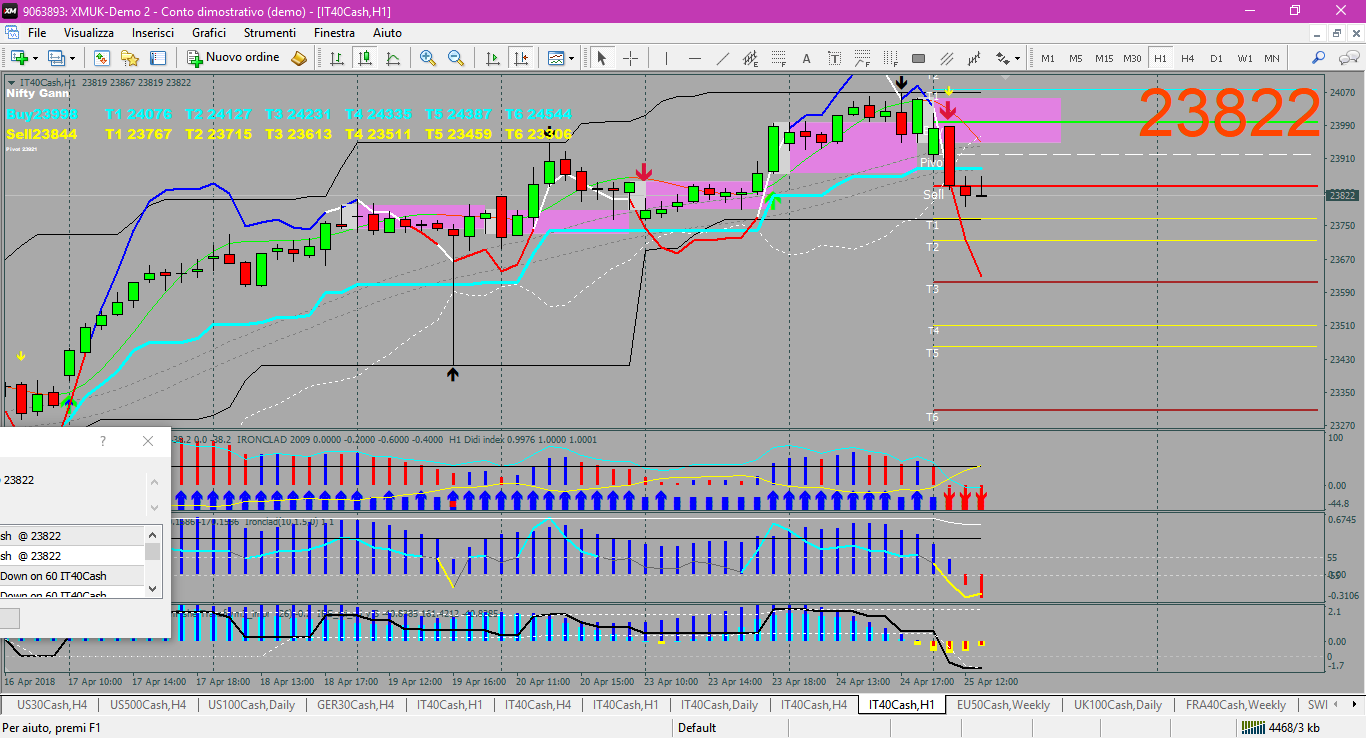Select the Text (A) tool

(x=806, y=58)
